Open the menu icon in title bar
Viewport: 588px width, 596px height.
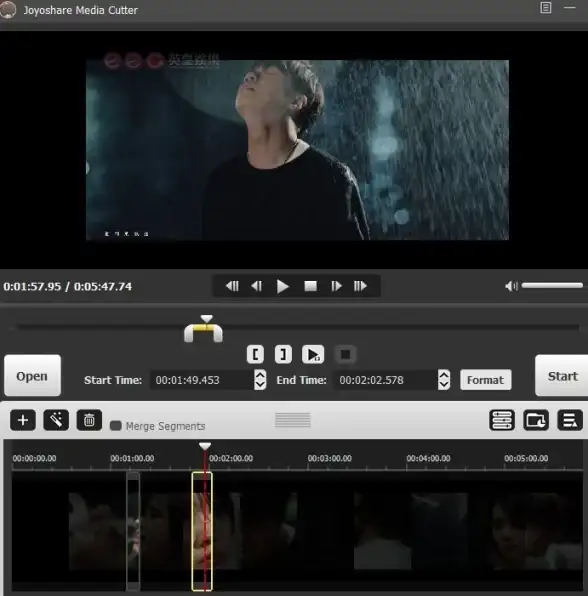546,8
